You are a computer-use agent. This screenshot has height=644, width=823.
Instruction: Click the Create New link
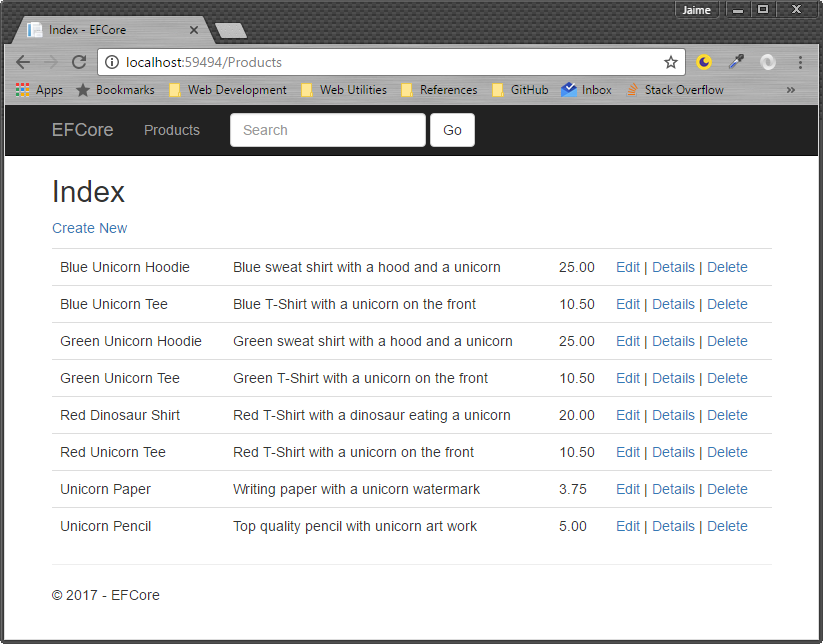click(x=89, y=228)
